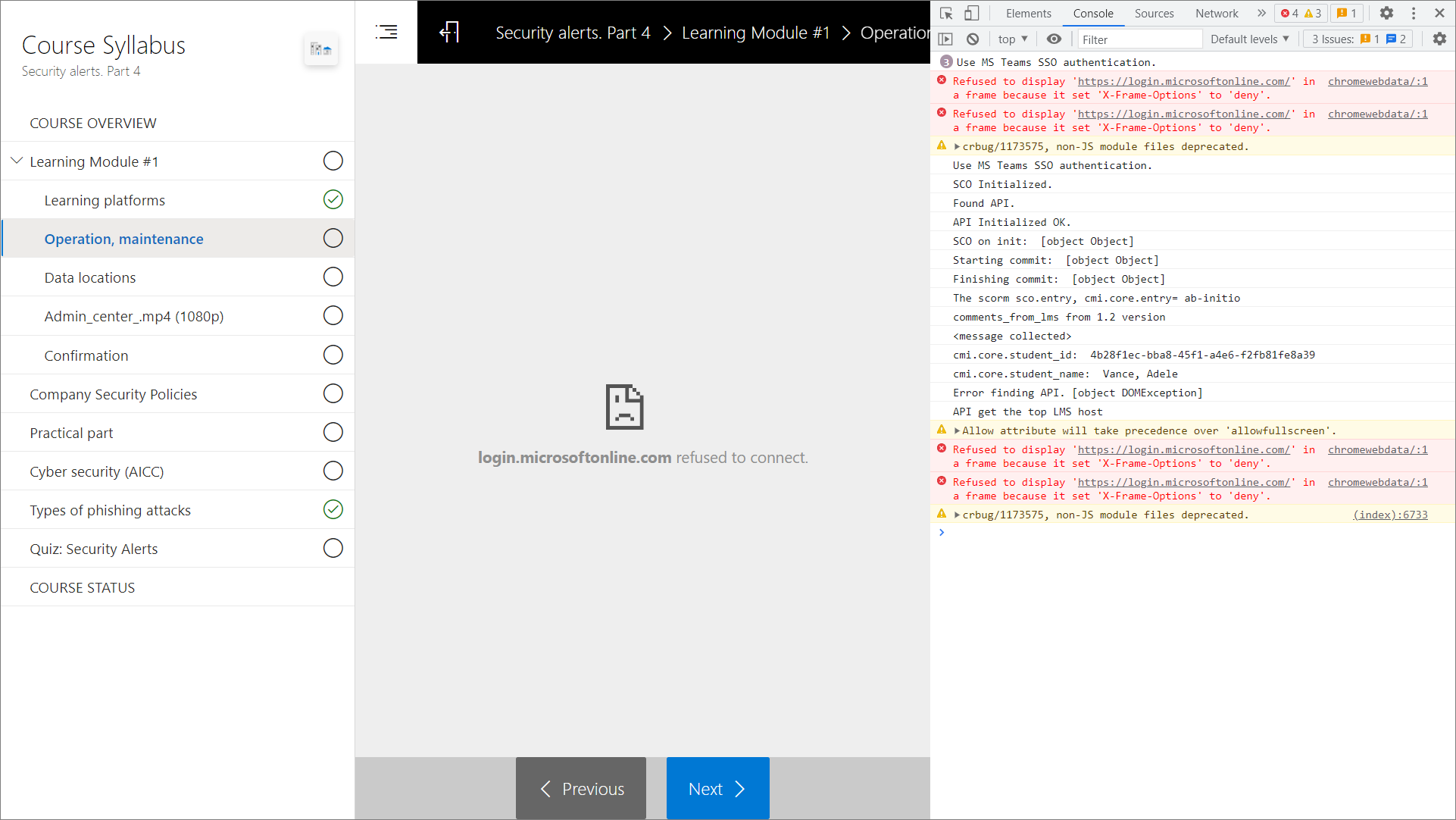Open the DevTools settings gear icon
This screenshot has width=1456, height=820.
pos(1386,13)
